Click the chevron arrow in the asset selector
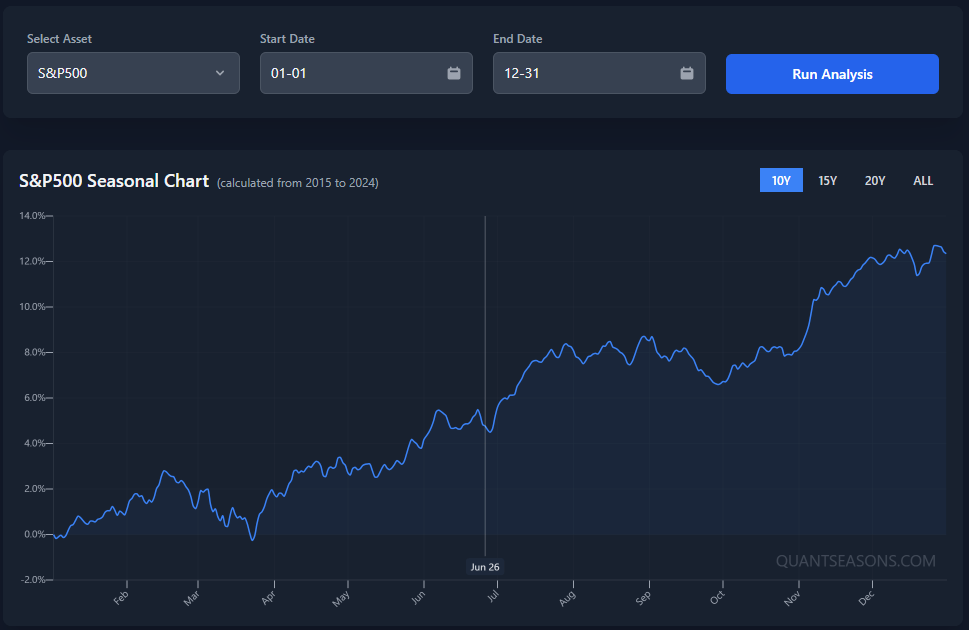The height and width of the screenshot is (630, 969). pos(220,73)
